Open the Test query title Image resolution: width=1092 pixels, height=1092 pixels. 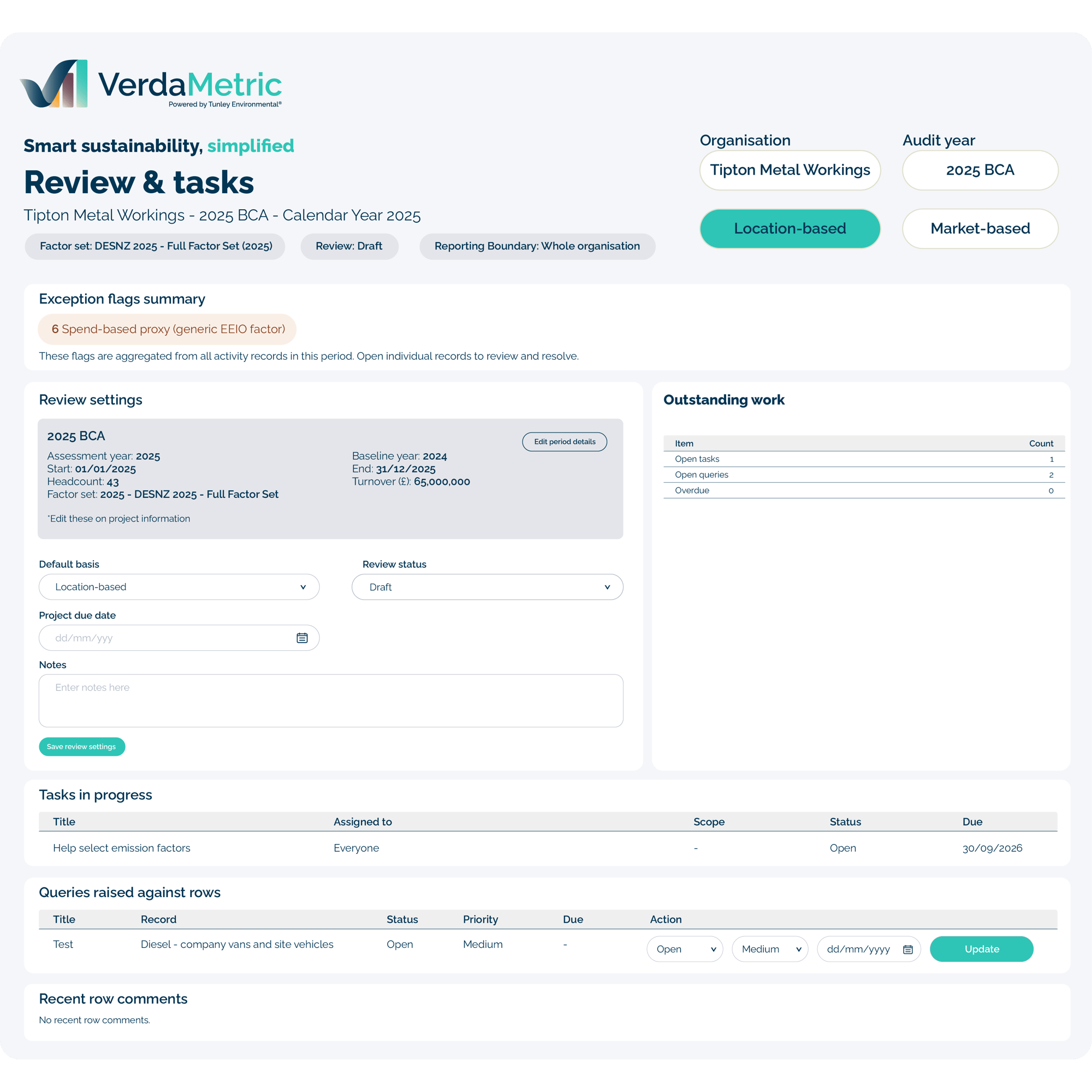[x=63, y=944]
